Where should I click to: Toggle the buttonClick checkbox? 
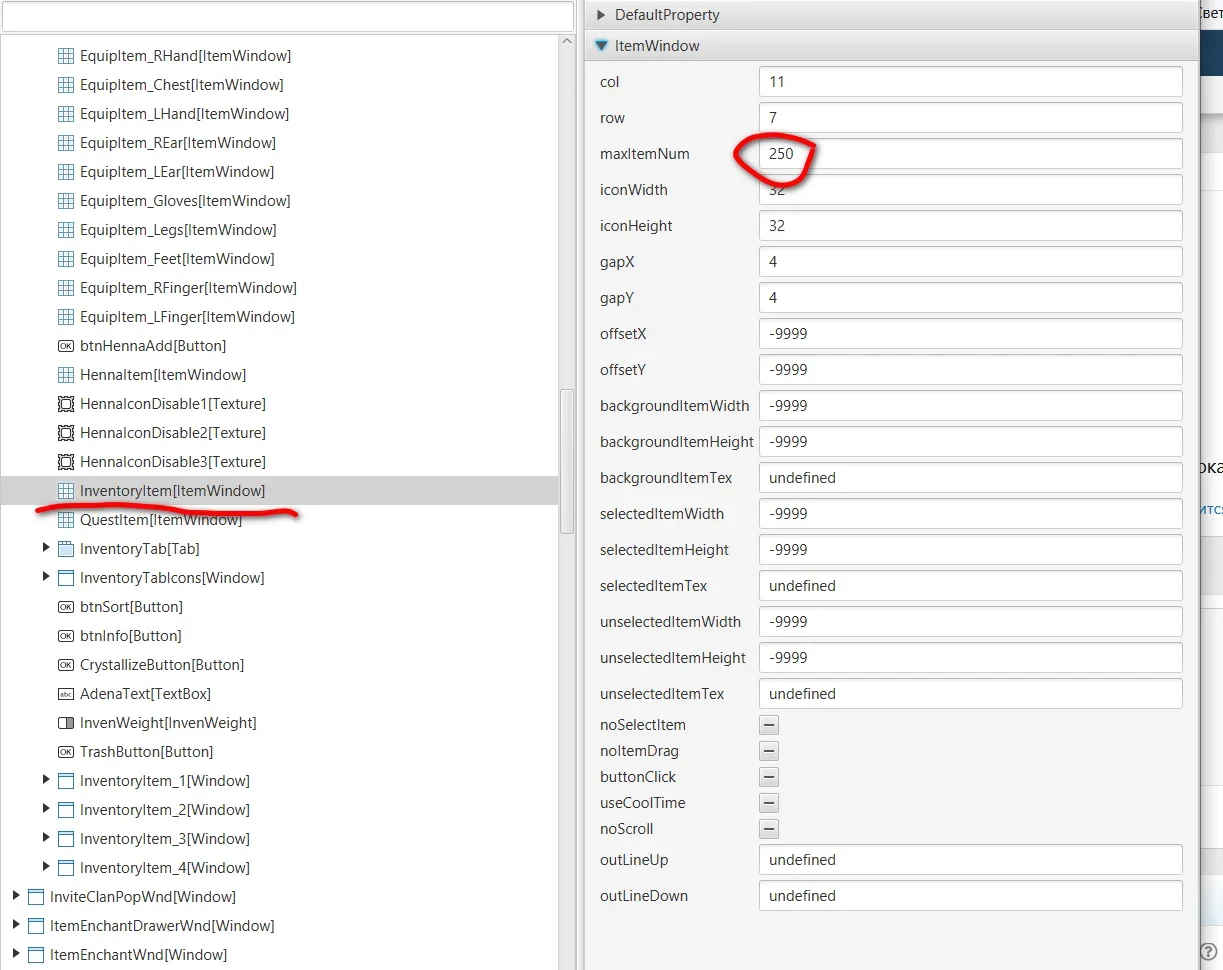tap(769, 777)
